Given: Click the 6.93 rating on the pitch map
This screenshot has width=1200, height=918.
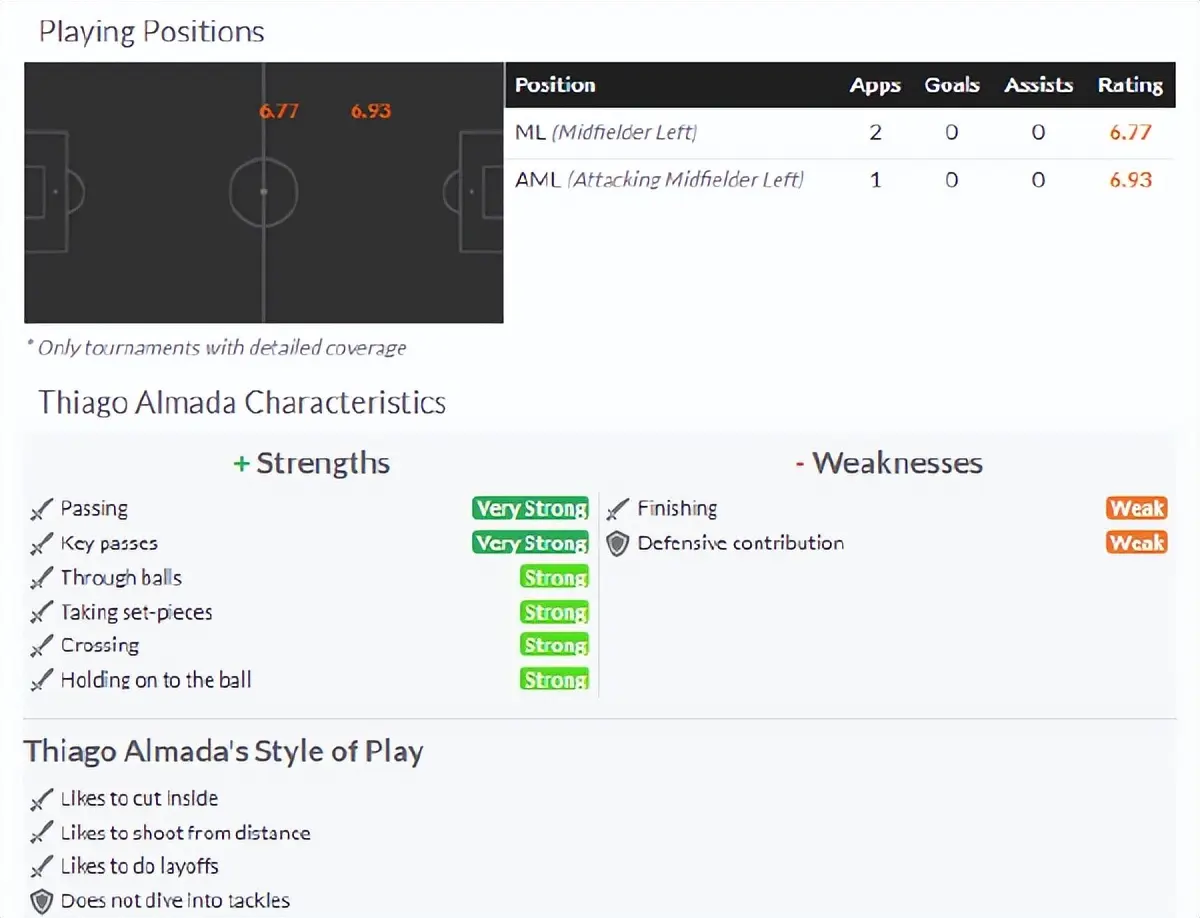Looking at the screenshot, I should tap(370, 111).
